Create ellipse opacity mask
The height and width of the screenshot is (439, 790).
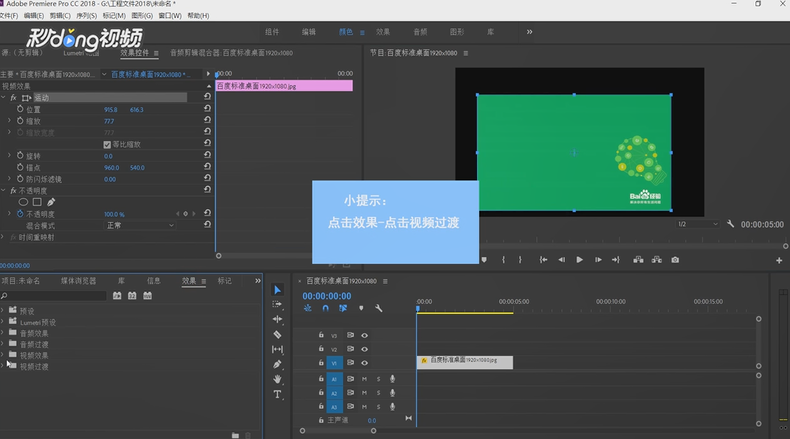tap(23, 202)
